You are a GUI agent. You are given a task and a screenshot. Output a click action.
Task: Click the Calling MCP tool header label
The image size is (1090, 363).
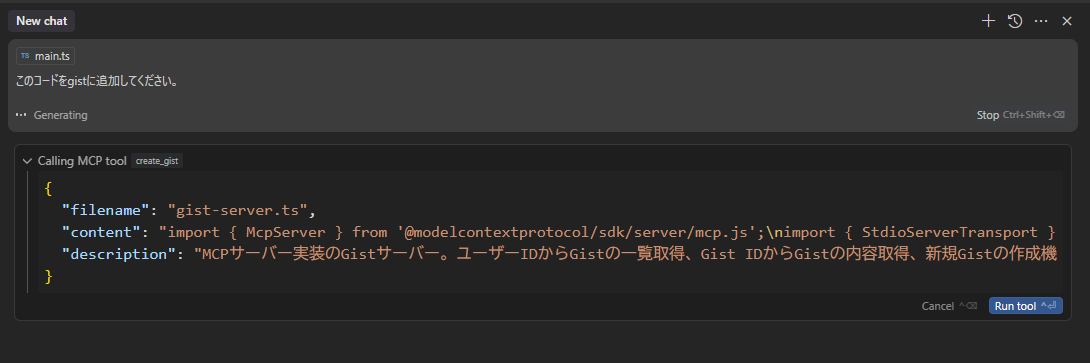(x=82, y=161)
